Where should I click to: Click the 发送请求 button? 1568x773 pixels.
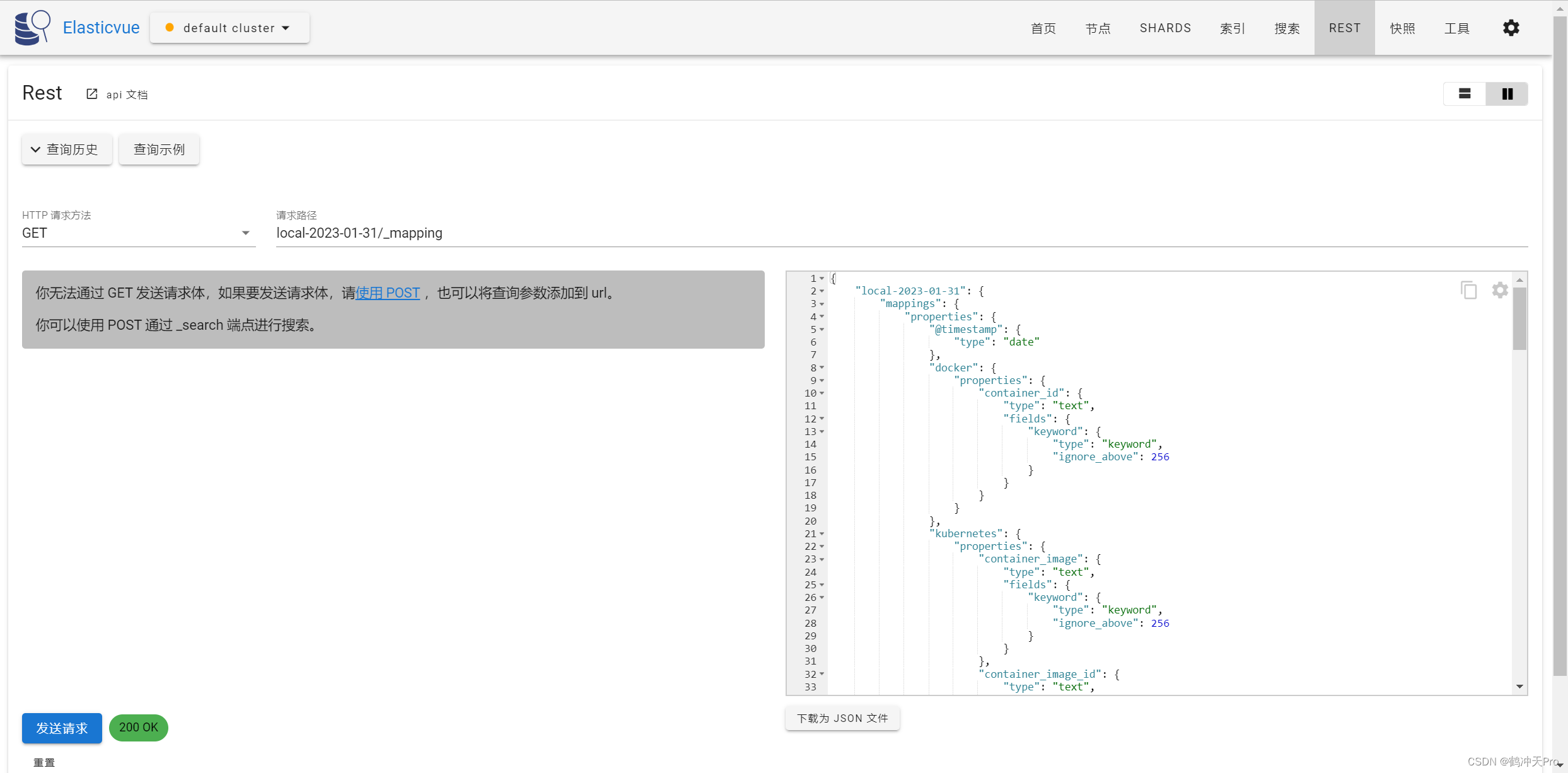(x=61, y=728)
